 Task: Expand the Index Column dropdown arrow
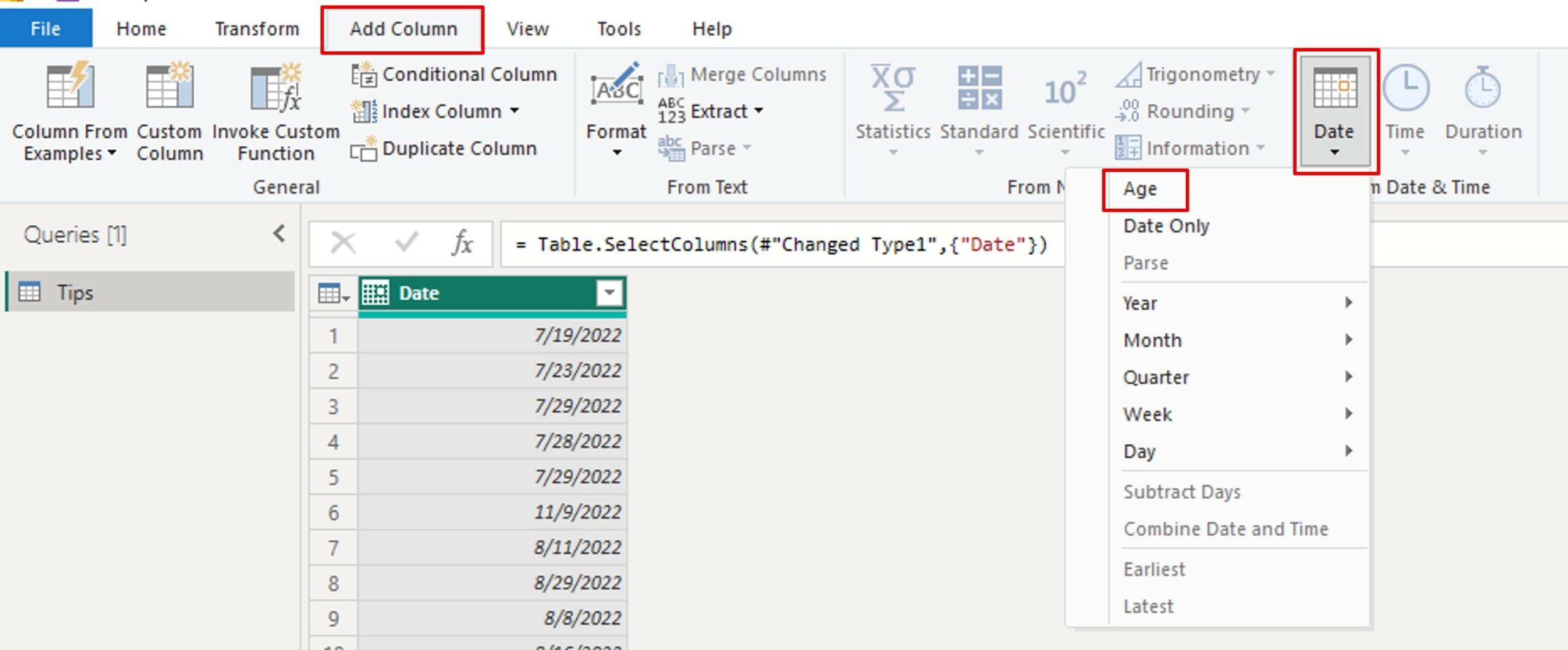pyautogui.click(x=514, y=111)
